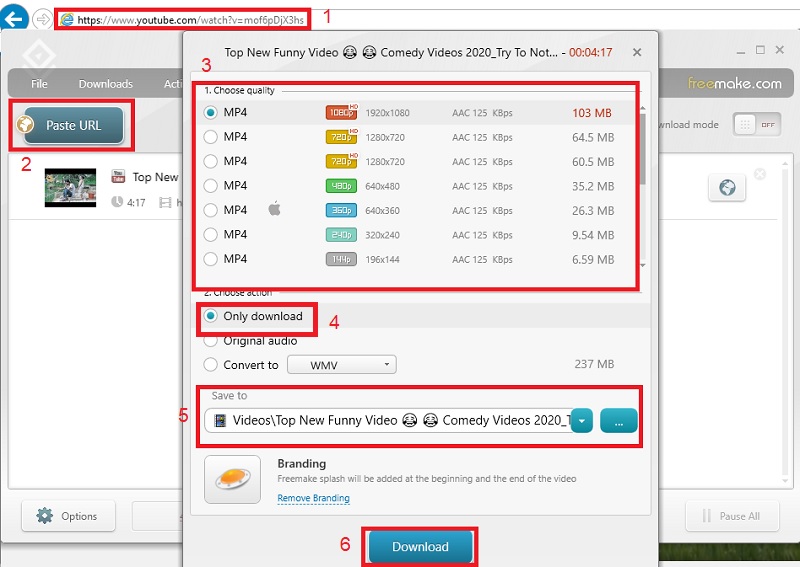
Task: Click the green 480p badge
Action: 341,186
